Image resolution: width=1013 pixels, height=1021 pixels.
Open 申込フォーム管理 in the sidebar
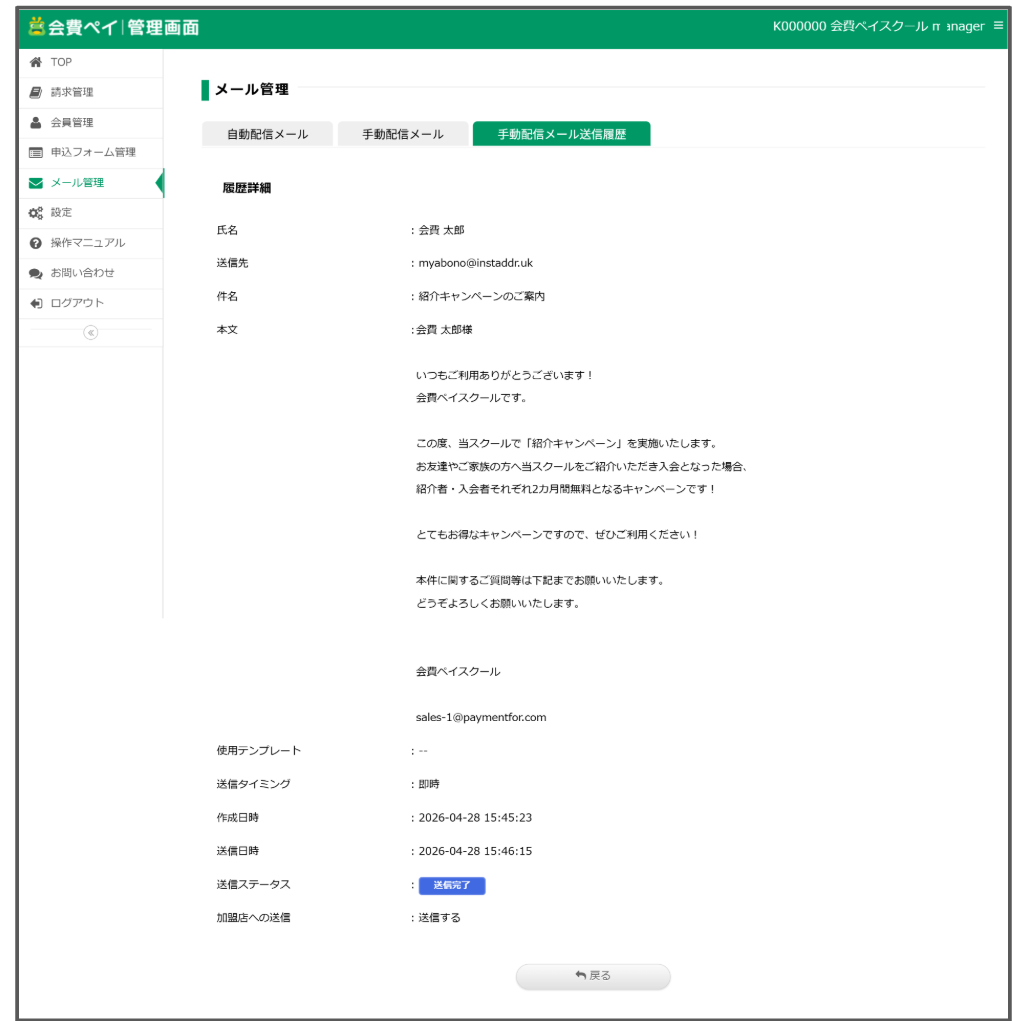90,152
